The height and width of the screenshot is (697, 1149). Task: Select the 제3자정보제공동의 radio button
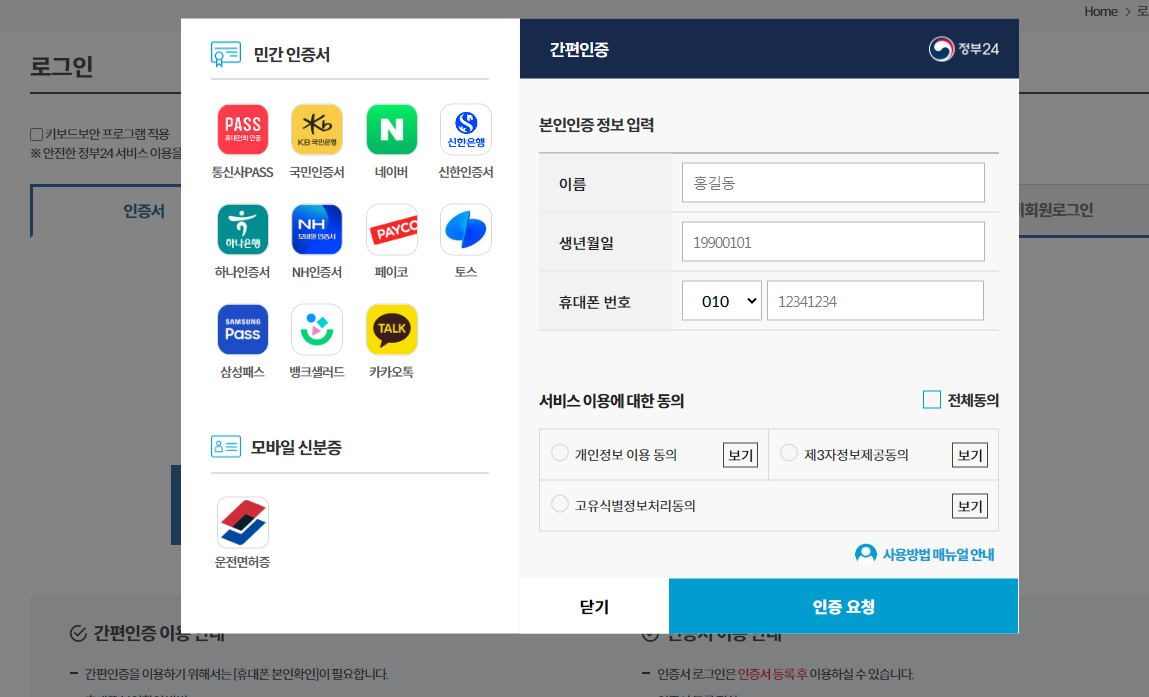point(788,453)
